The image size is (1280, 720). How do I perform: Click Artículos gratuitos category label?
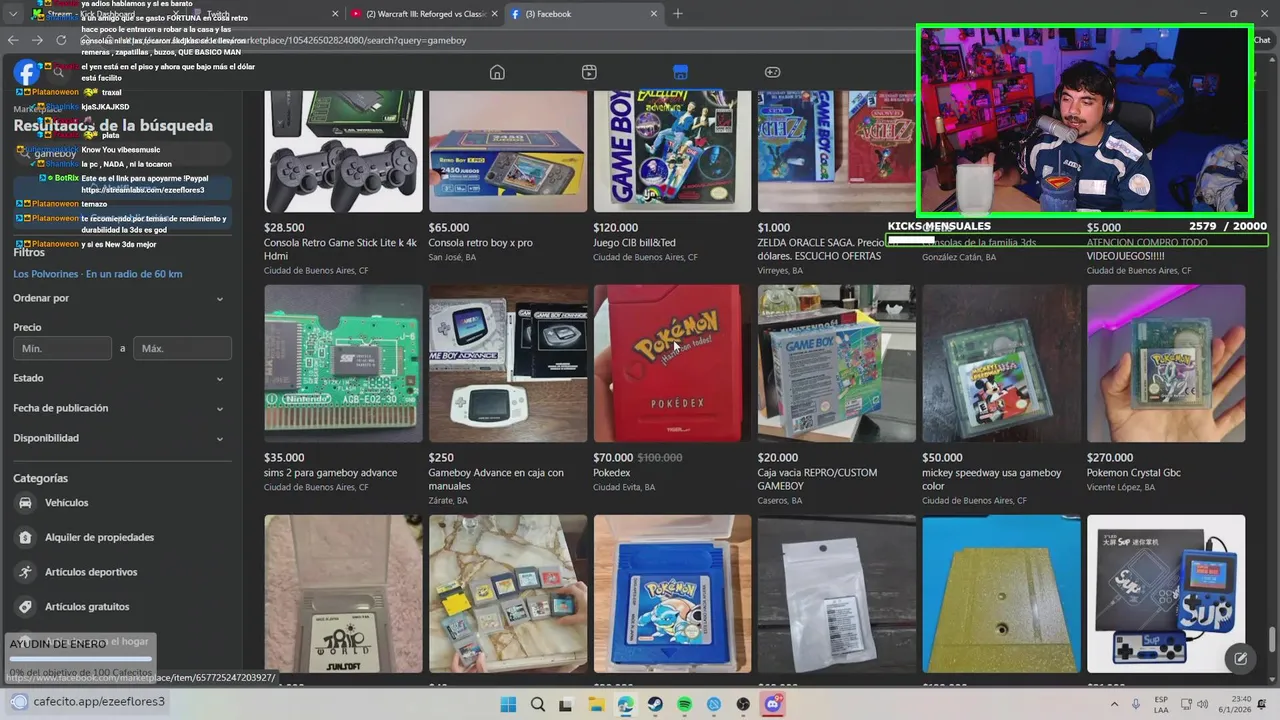(87, 606)
